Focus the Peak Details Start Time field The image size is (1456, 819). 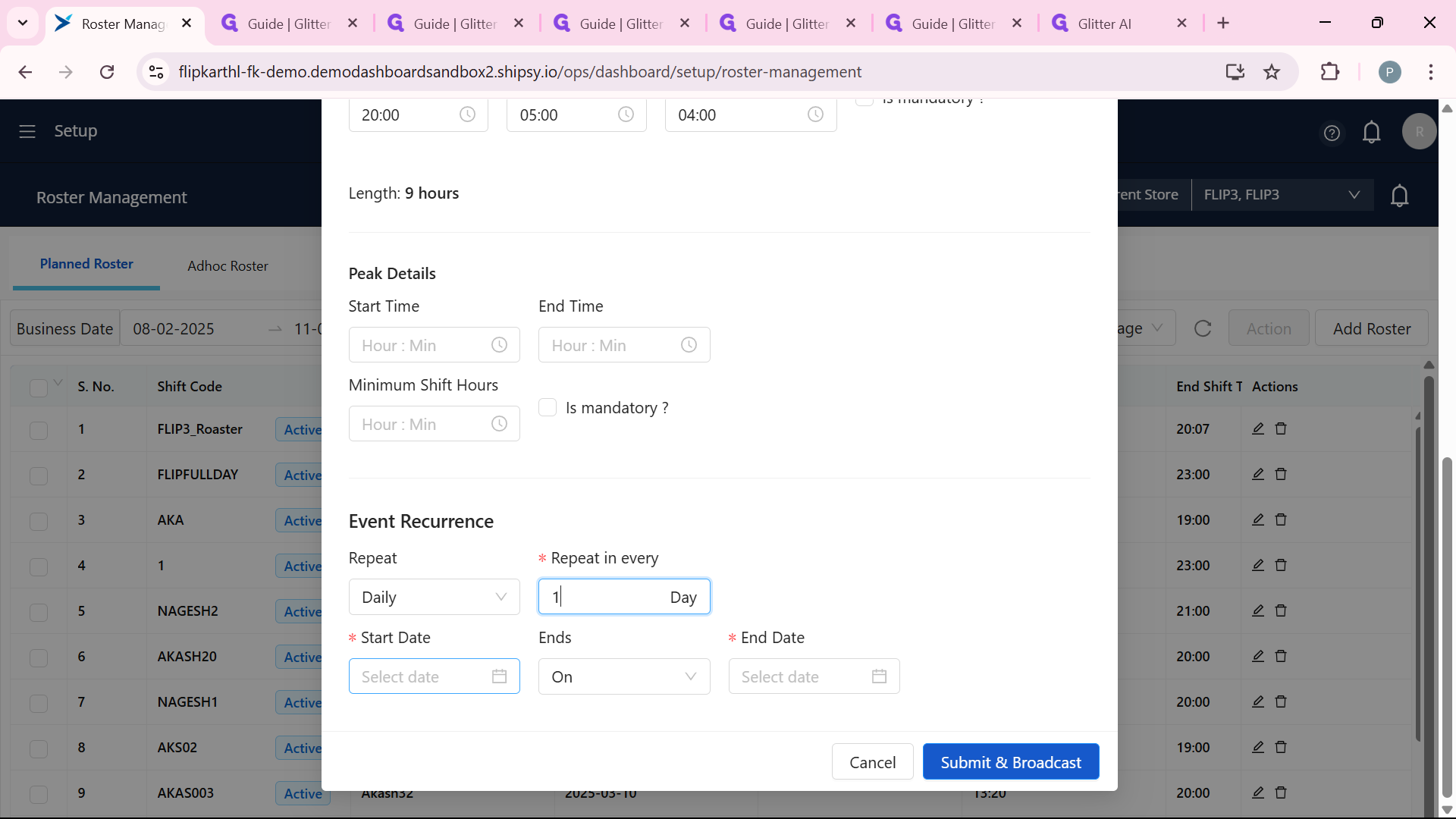pyautogui.click(x=434, y=345)
